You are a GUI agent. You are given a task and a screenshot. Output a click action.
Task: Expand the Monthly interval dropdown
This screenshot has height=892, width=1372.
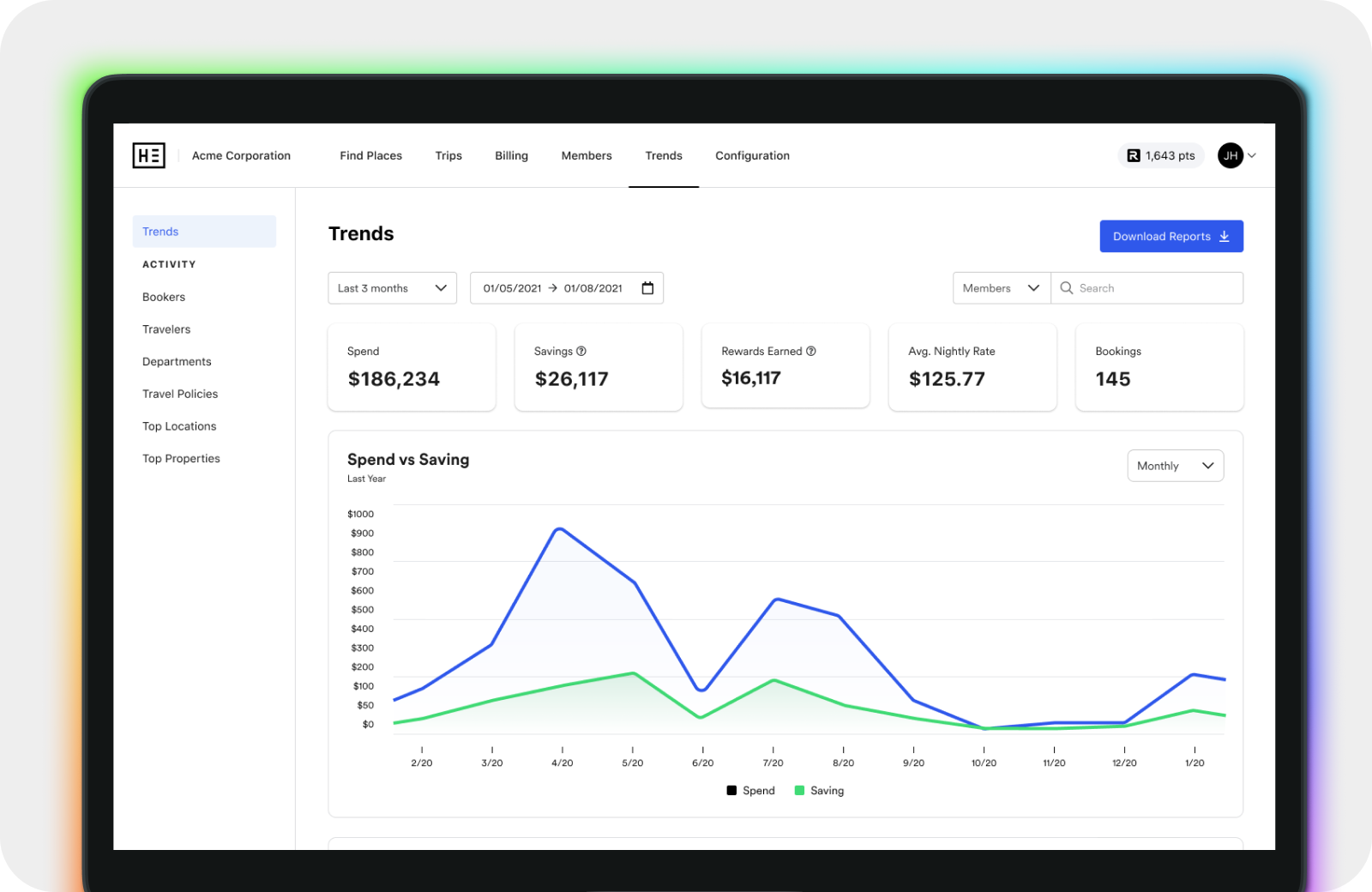tap(1175, 466)
